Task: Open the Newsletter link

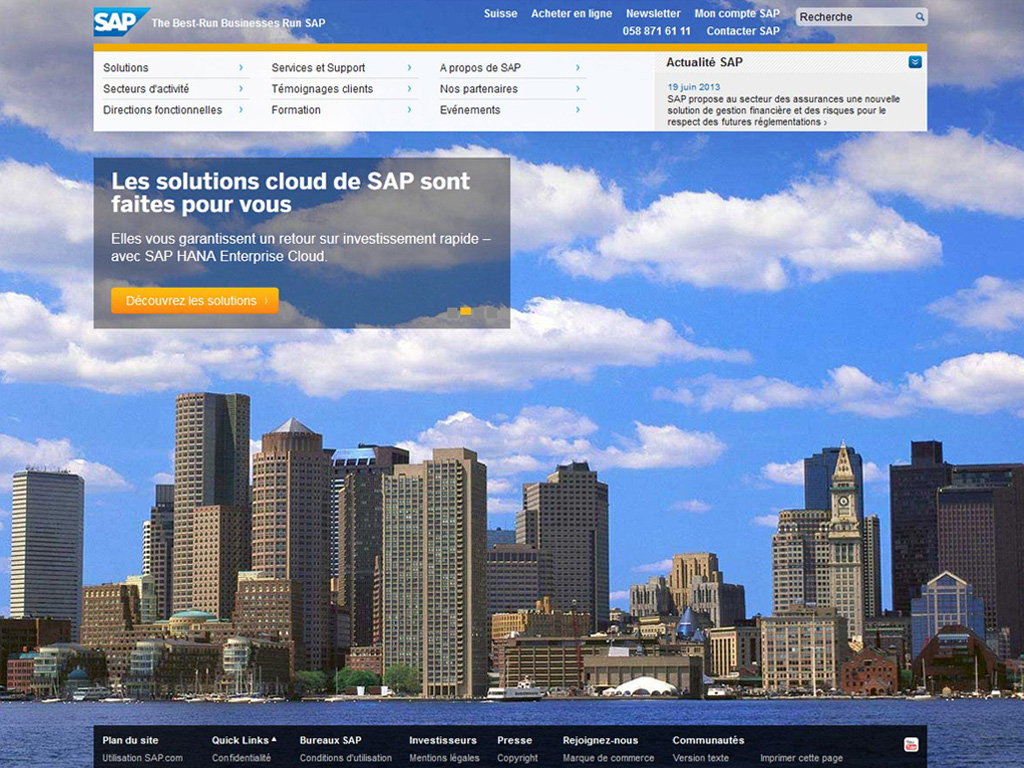Action: 653,14
